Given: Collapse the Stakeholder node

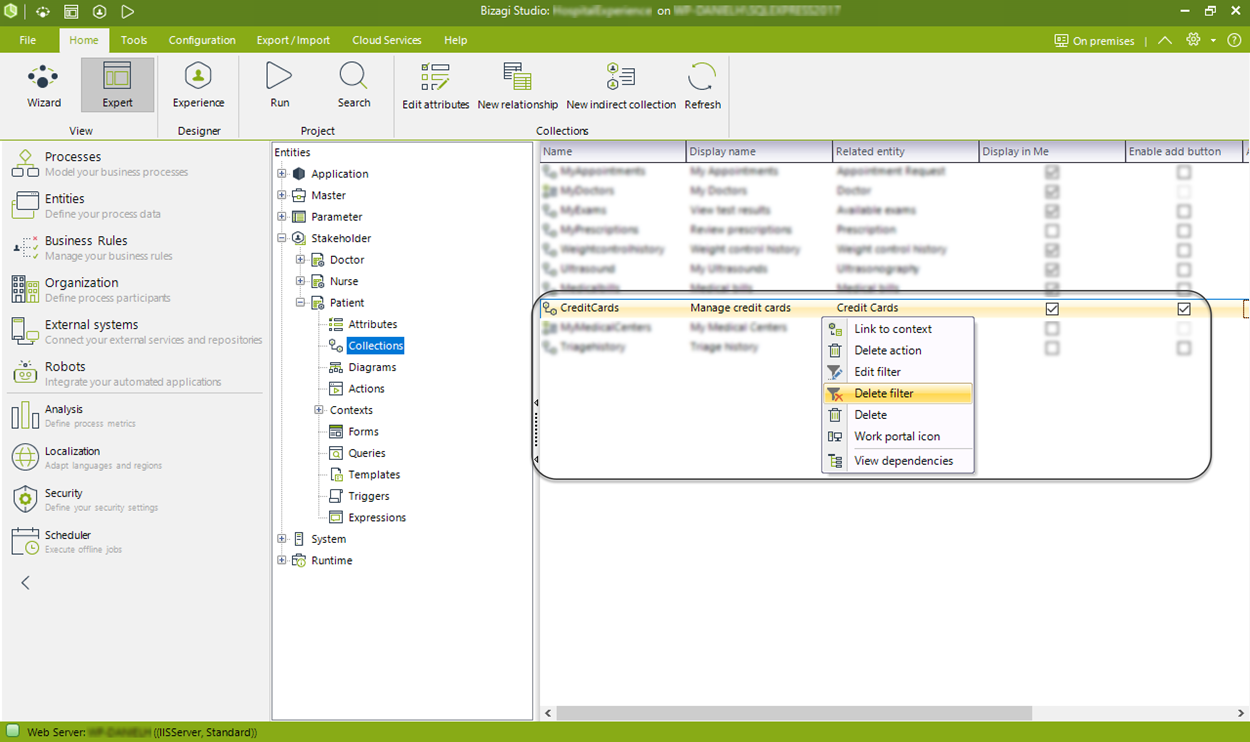Looking at the screenshot, I should pyautogui.click(x=282, y=238).
